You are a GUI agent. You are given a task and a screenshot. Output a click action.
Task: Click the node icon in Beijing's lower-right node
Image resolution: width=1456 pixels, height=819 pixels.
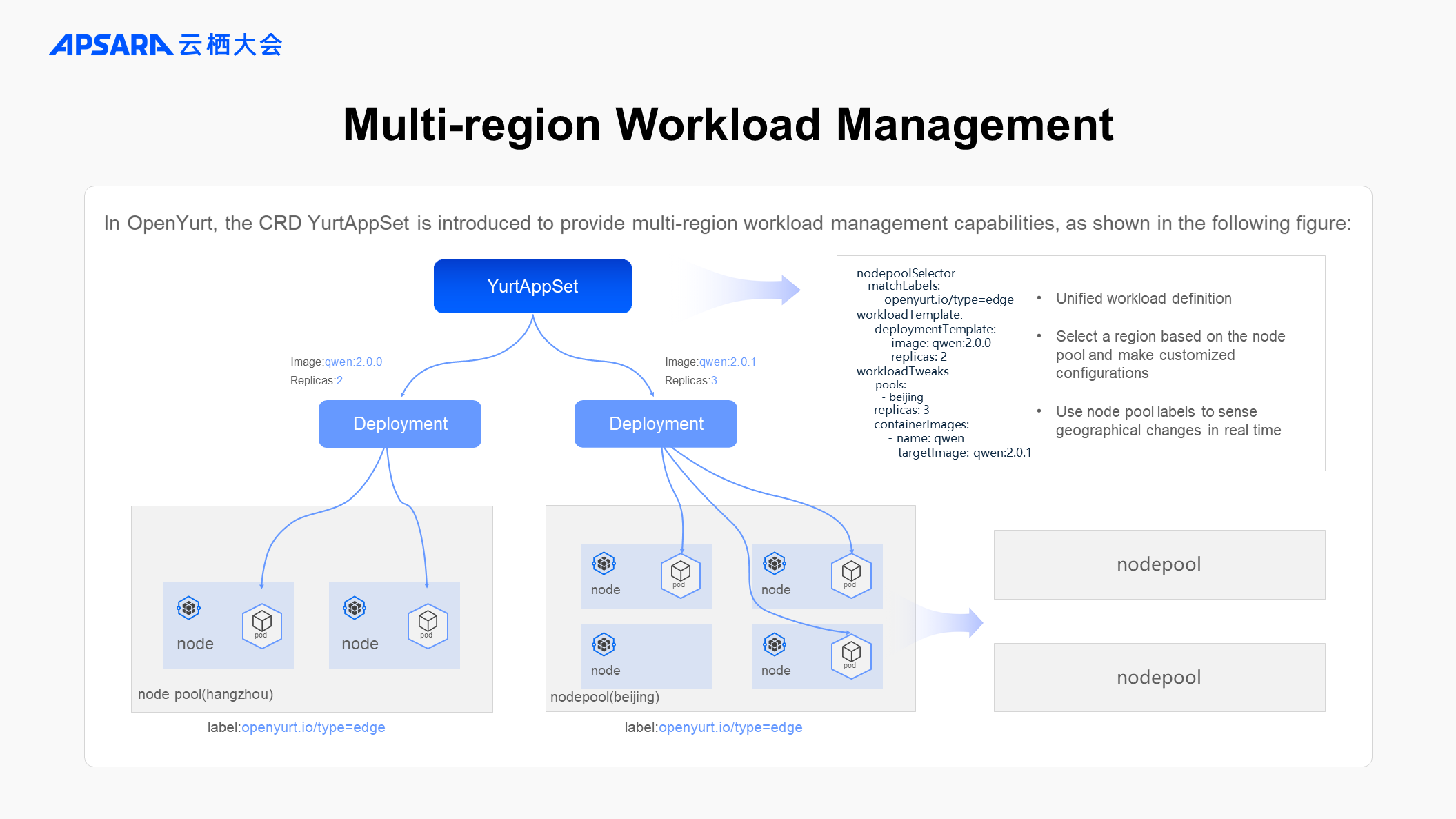point(775,644)
